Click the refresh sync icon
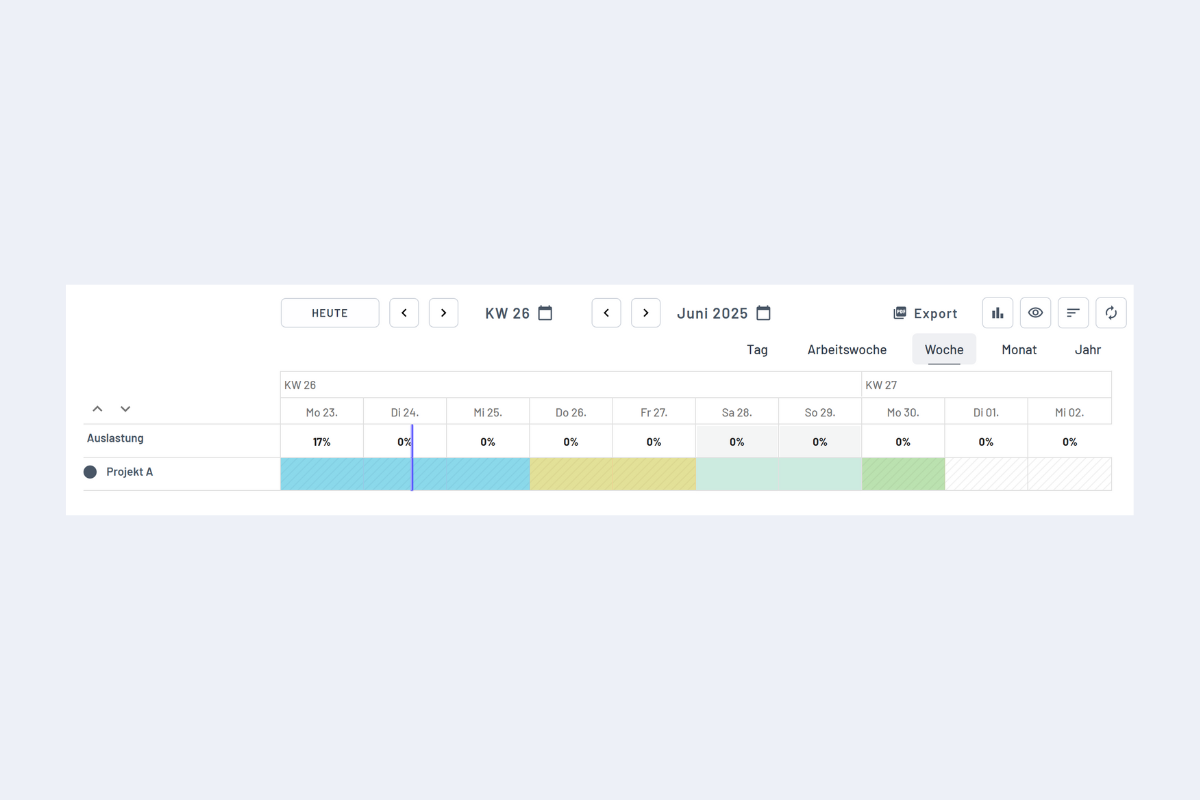 1111,313
